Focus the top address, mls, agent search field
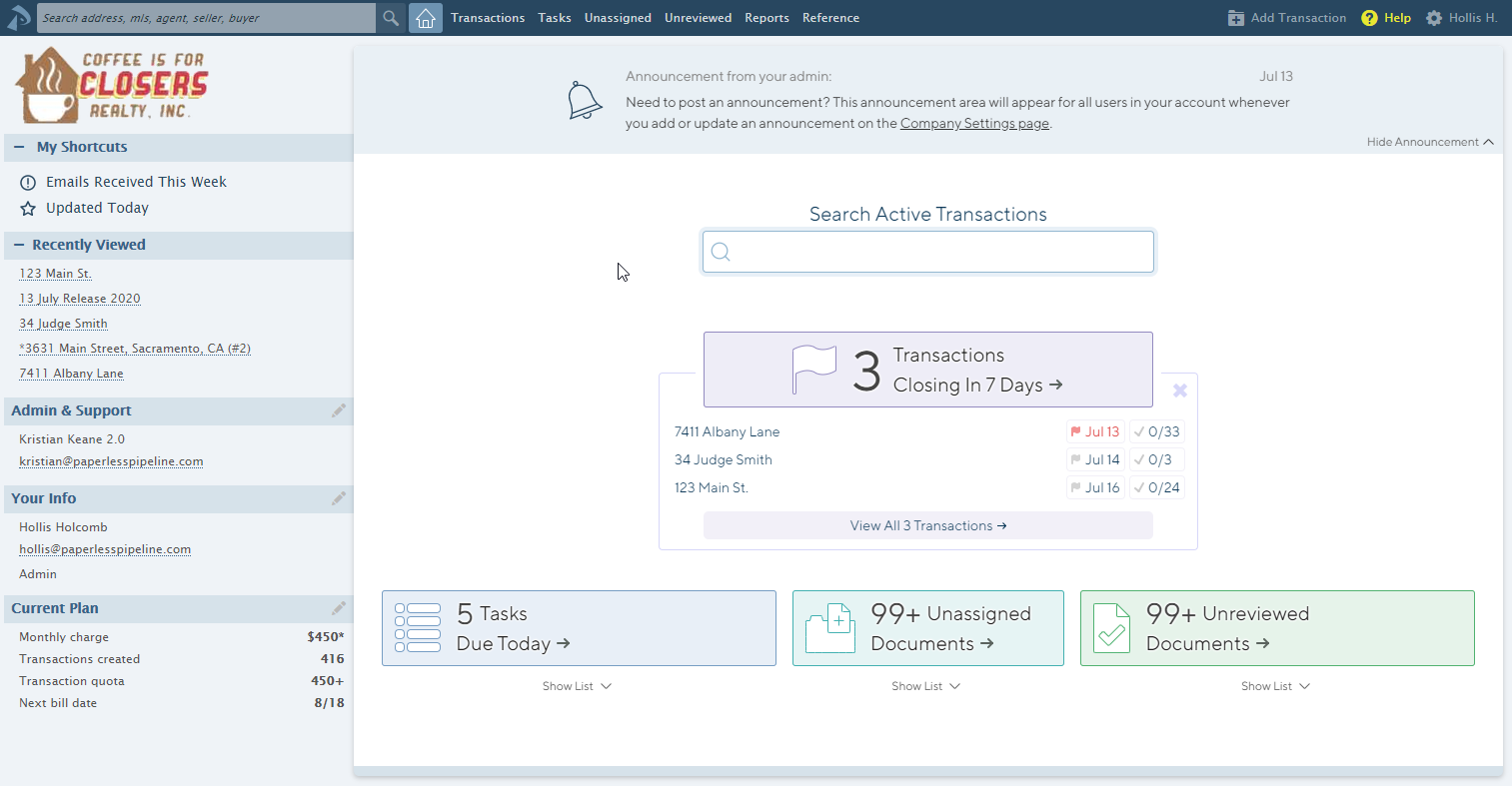This screenshot has height=786, width=1512. tap(207, 18)
